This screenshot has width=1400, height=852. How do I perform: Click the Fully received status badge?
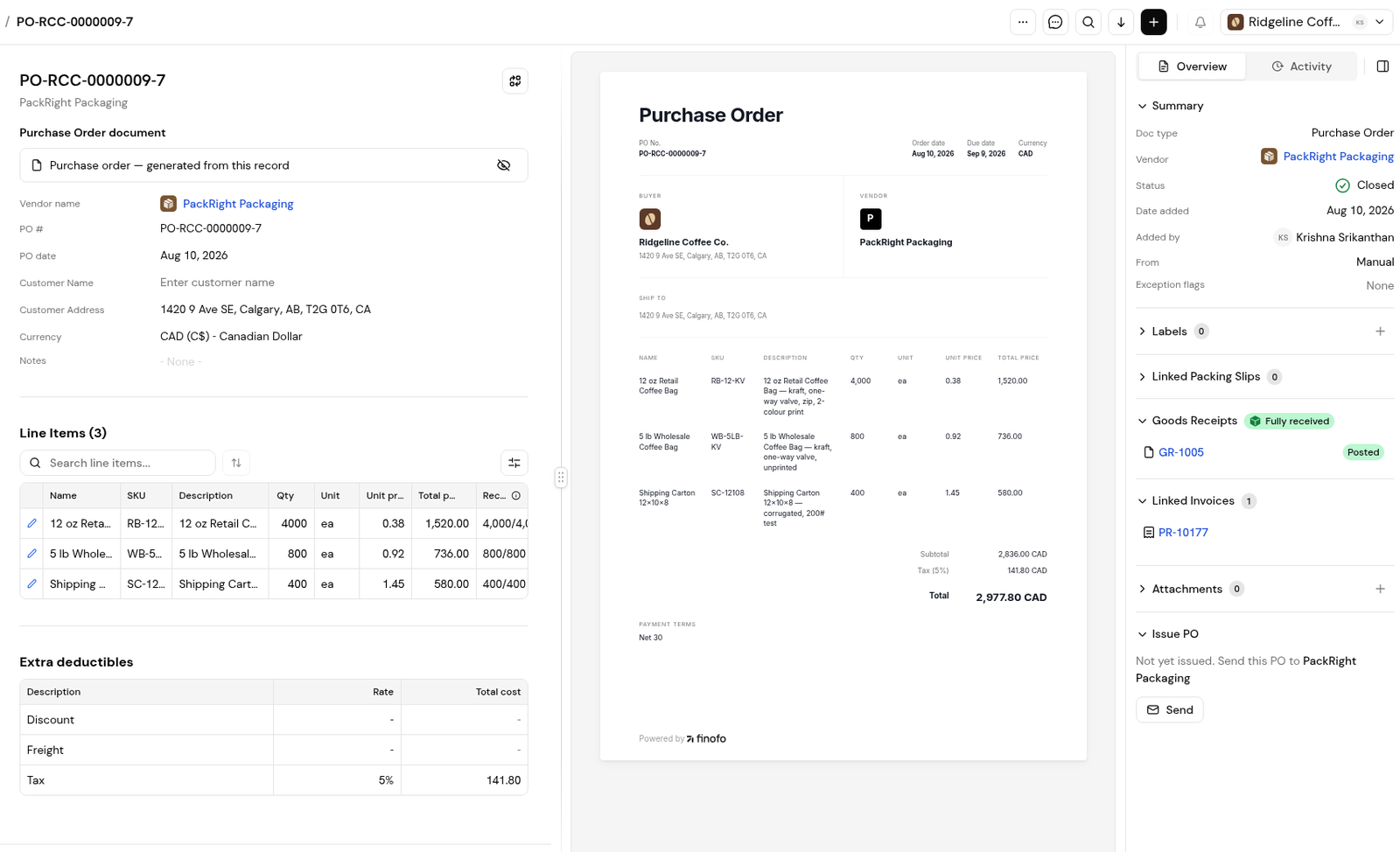[x=1289, y=422]
